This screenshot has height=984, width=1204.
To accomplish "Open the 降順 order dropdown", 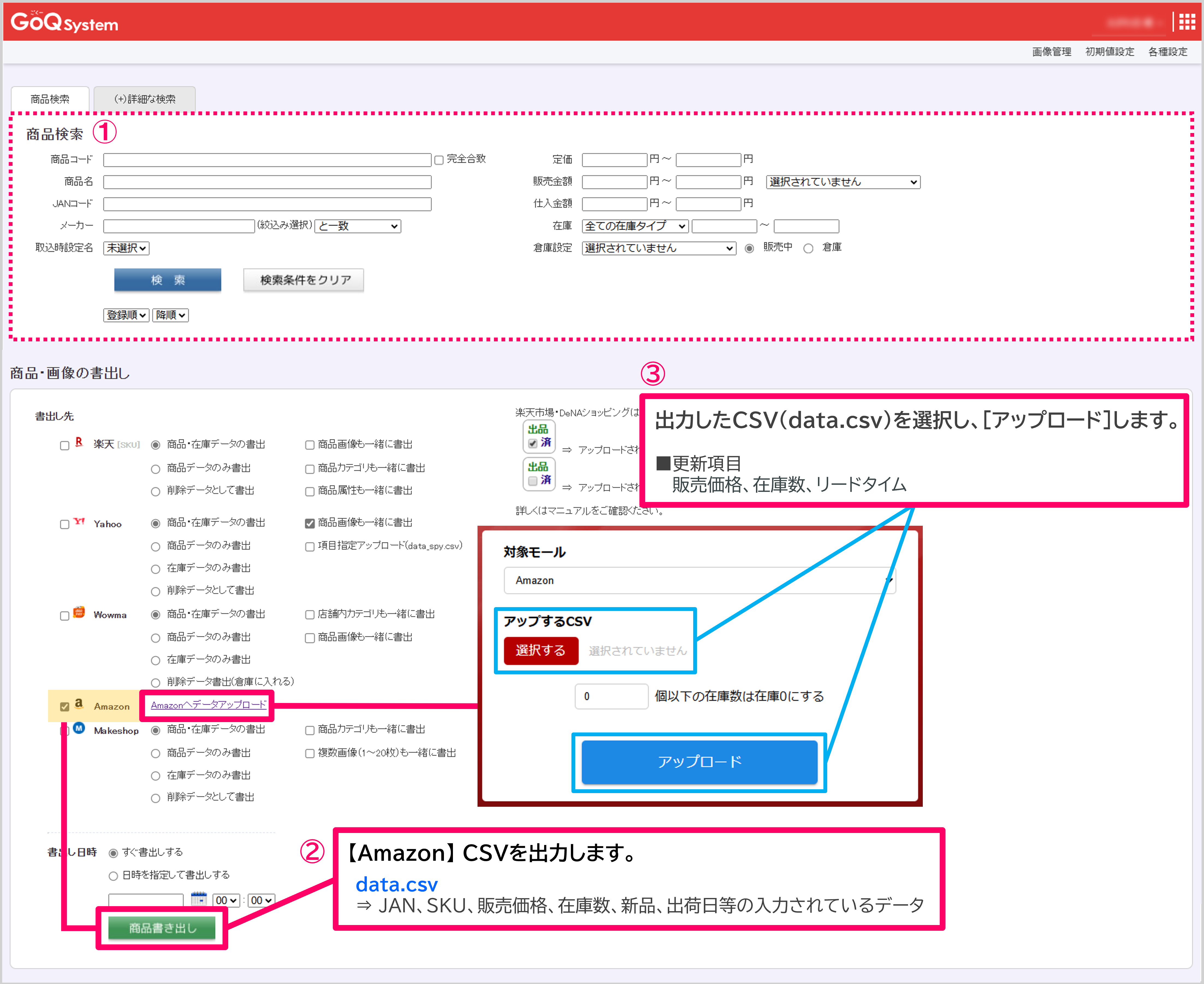I will click(x=171, y=315).
